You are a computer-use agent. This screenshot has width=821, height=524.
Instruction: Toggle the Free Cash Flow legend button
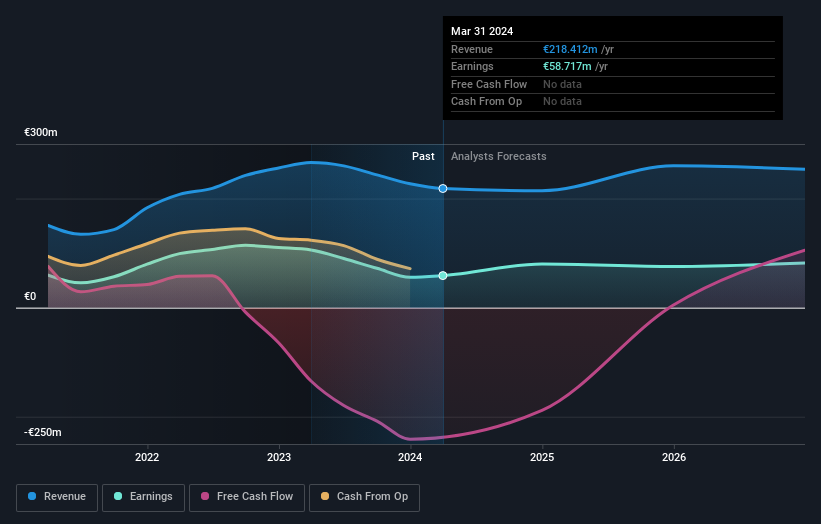(x=247, y=497)
